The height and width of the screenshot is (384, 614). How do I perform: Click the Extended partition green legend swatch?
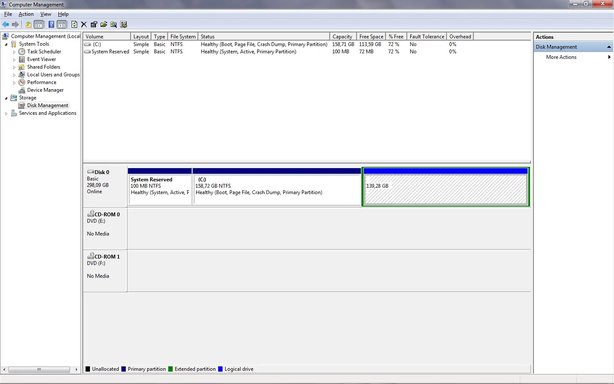pyautogui.click(x=170, y=369)
